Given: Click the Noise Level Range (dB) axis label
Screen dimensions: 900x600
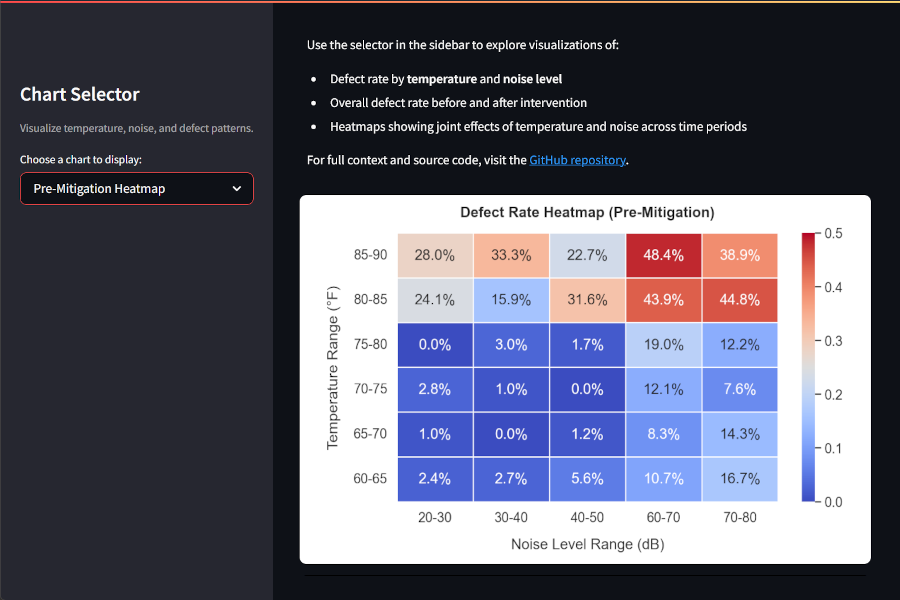Looking at the screenshot, I should click(586, 544).
